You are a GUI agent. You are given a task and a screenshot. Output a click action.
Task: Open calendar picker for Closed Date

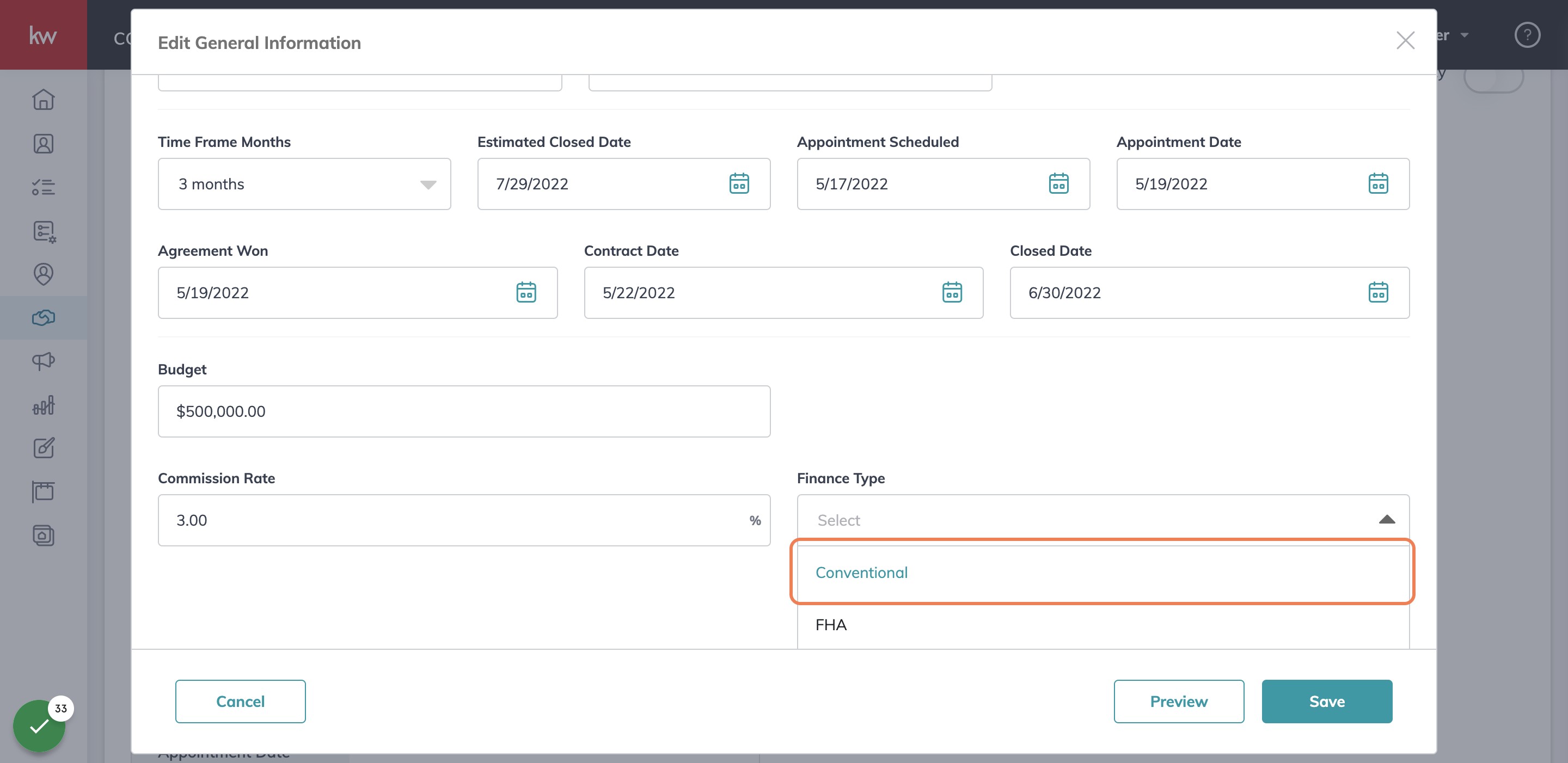(x=1378, y=293)
